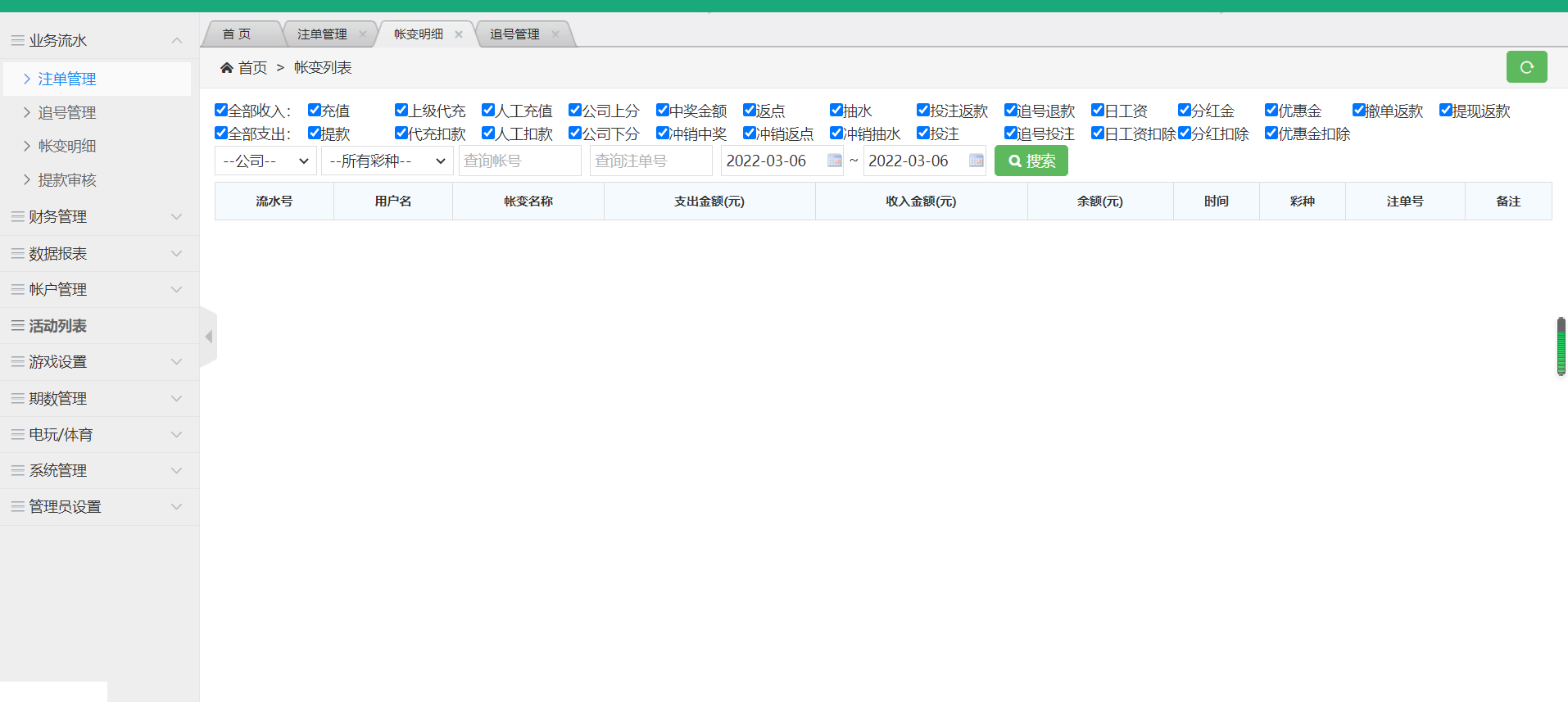Open the 所有彩种 lottery type dropdown
Screen dimensions: 1568x702
click(387, 161)
